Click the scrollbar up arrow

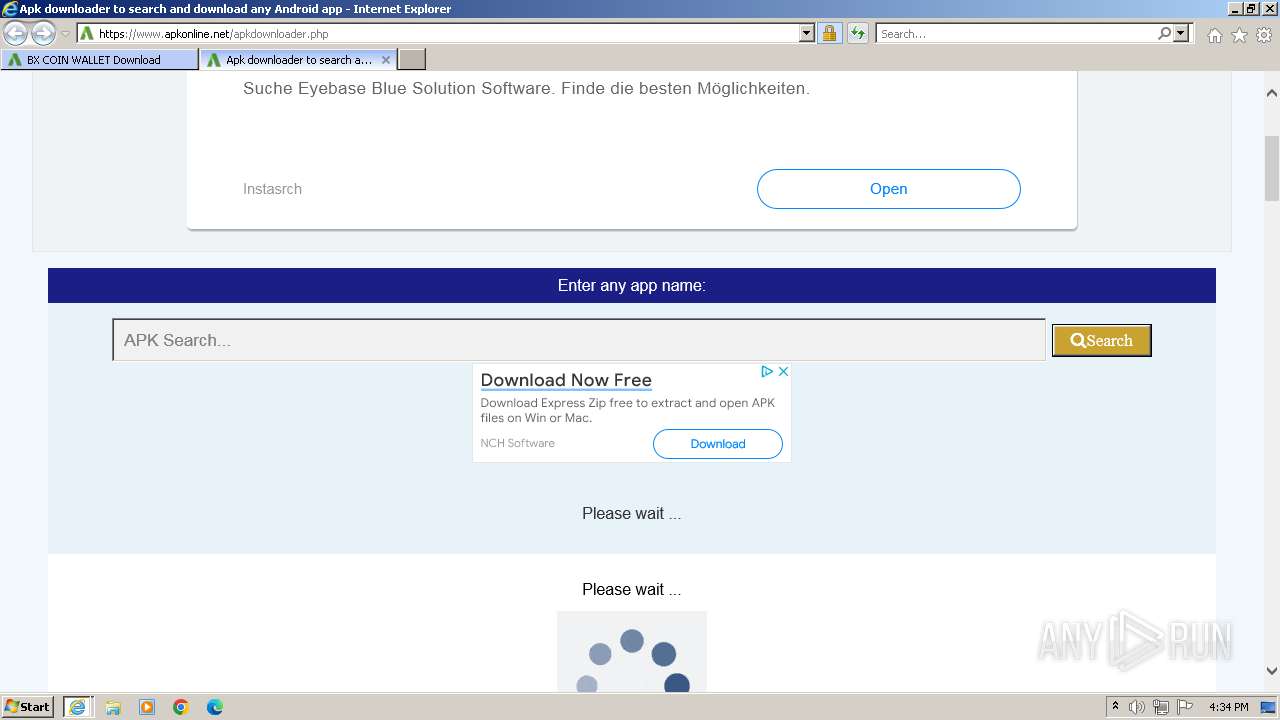(x=1272, y=93)
